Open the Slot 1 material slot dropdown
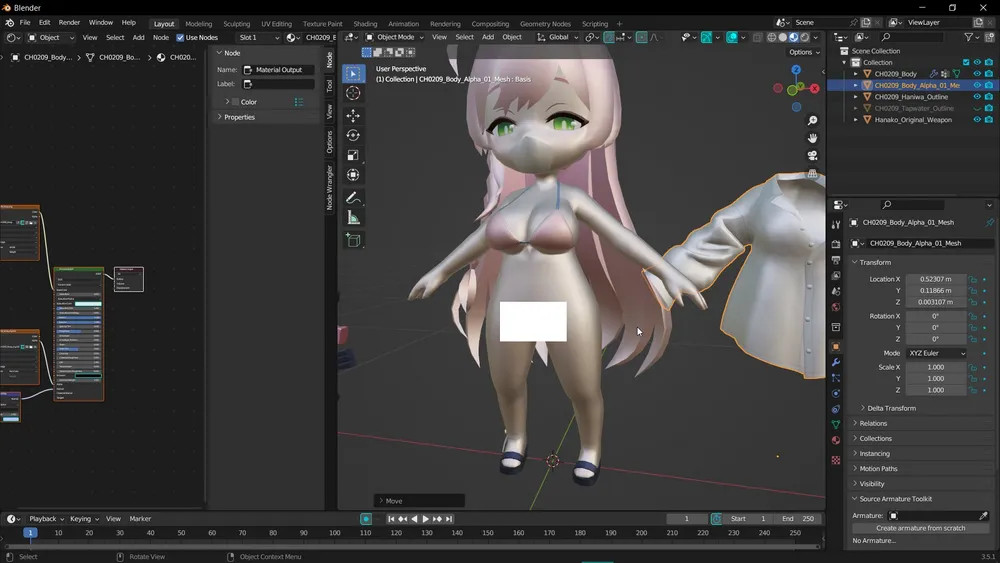Viewport: 1000px width, 563px height. (258, 38)
